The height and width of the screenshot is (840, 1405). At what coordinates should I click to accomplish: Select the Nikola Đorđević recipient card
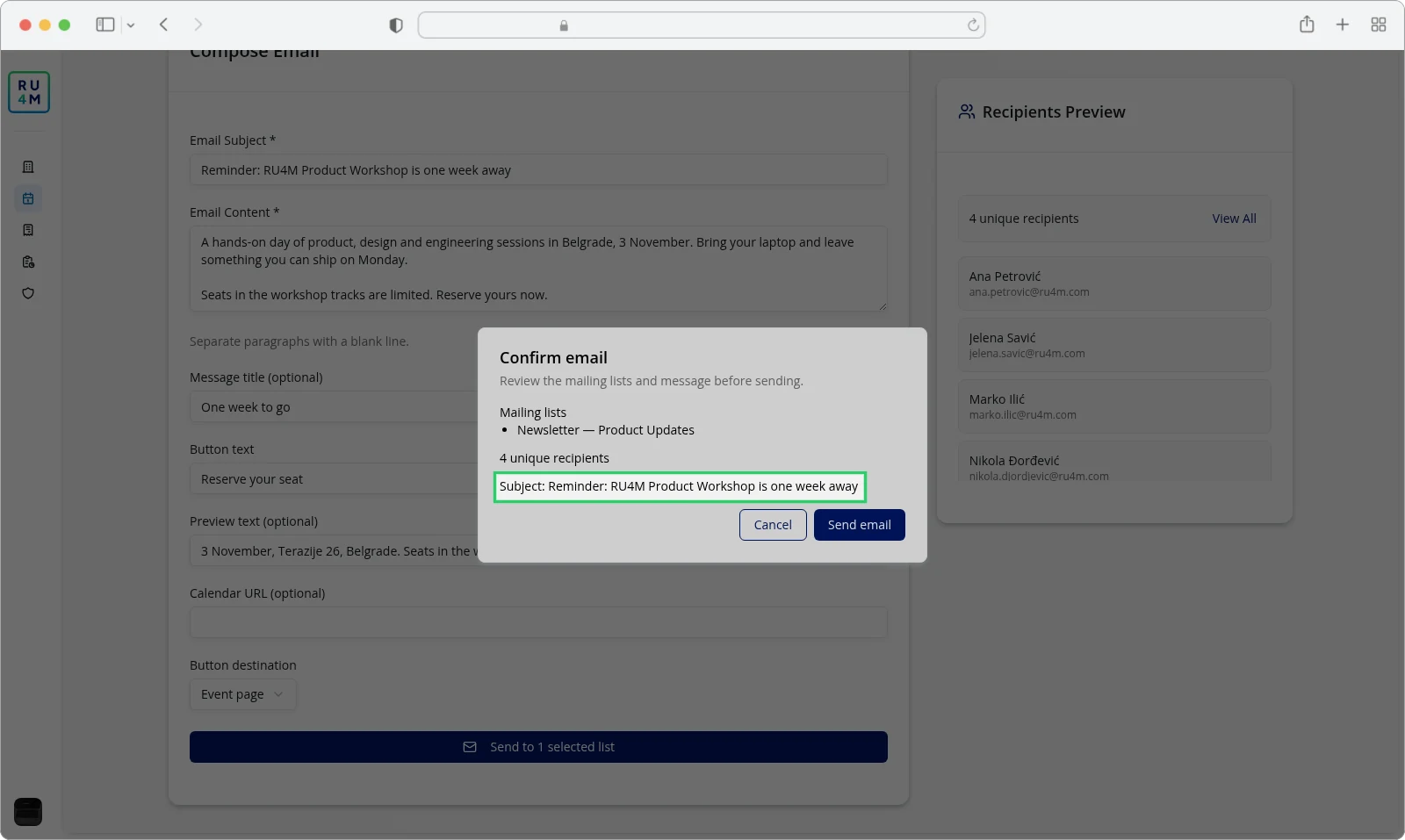pos(1114,462)
